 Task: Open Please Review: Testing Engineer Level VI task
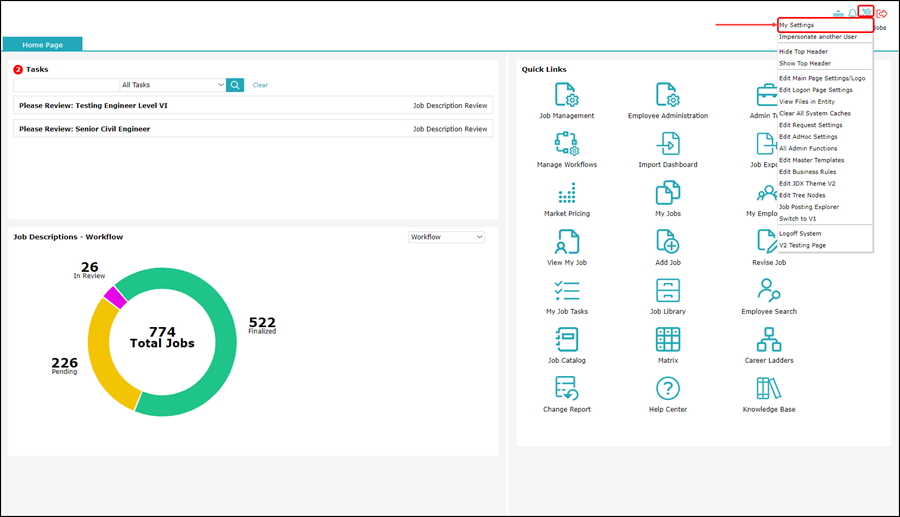(x=253, y=106)
